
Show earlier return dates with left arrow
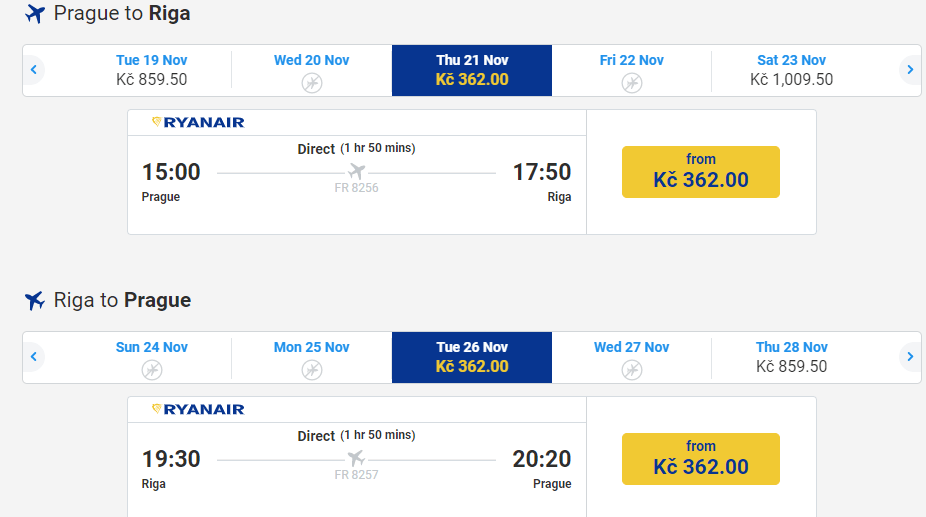34,357
